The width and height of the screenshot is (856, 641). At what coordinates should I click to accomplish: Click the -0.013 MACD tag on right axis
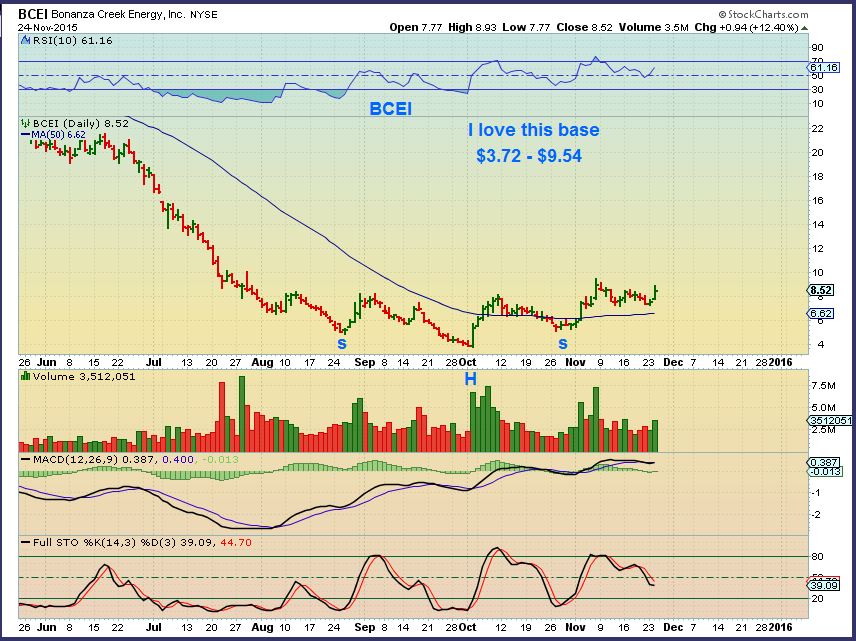point(825,471)
